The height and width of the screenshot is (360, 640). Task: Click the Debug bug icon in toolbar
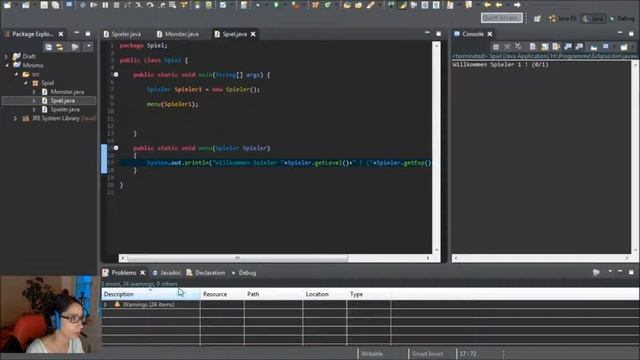tap(258, 5)
